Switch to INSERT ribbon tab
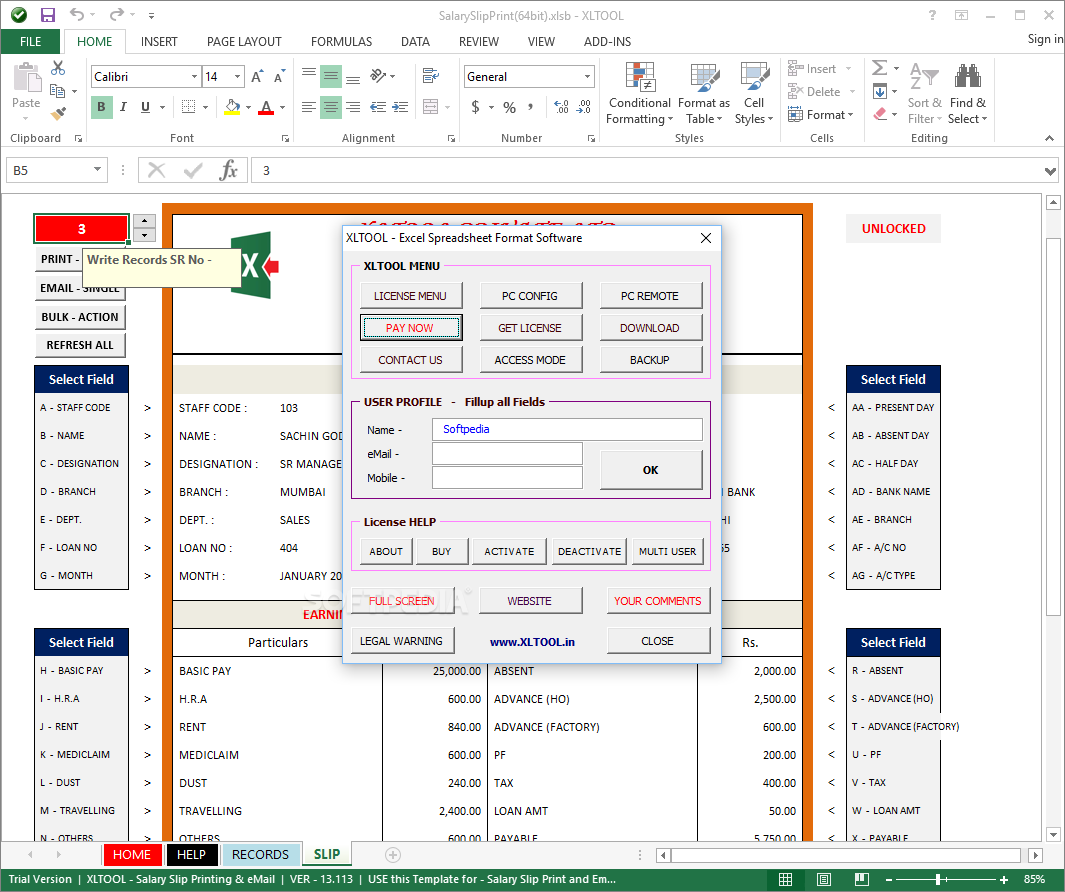Image resolution: width=1065 pixels, height=892 pixels. pos(159,41)
